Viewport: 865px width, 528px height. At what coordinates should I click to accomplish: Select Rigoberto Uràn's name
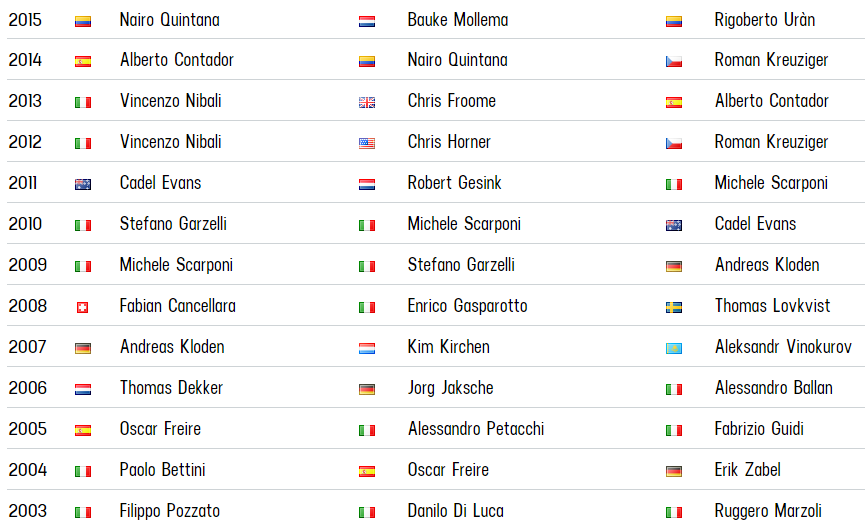click(765, 20)
